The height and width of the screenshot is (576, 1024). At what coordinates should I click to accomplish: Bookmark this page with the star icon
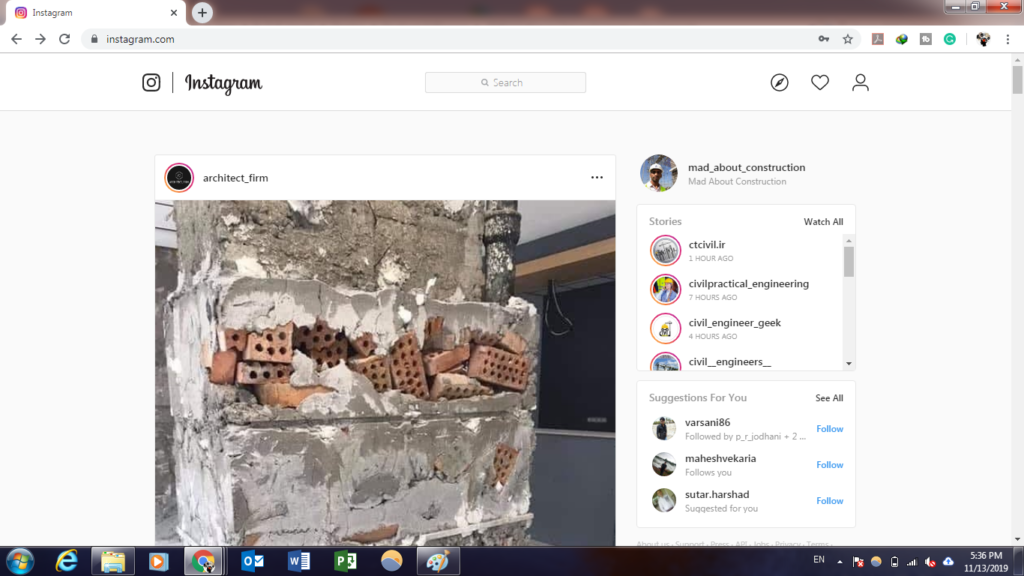848,39
